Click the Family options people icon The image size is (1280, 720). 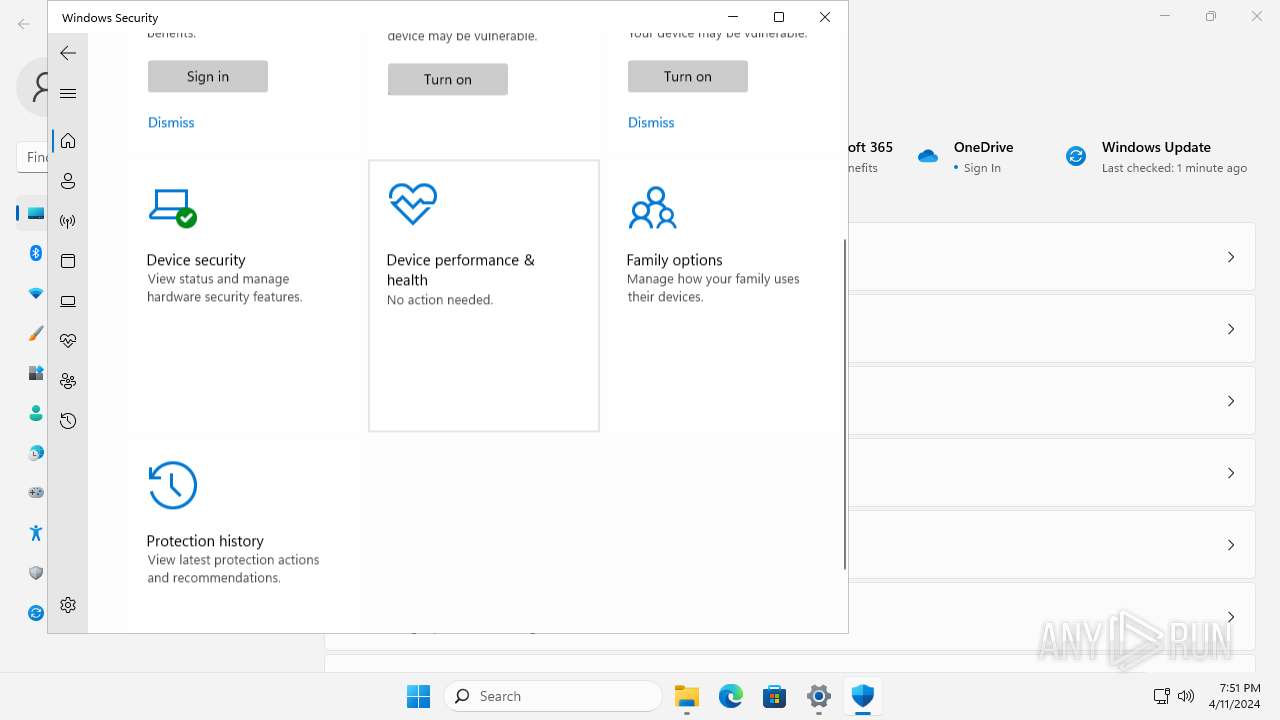click(653, 207)
